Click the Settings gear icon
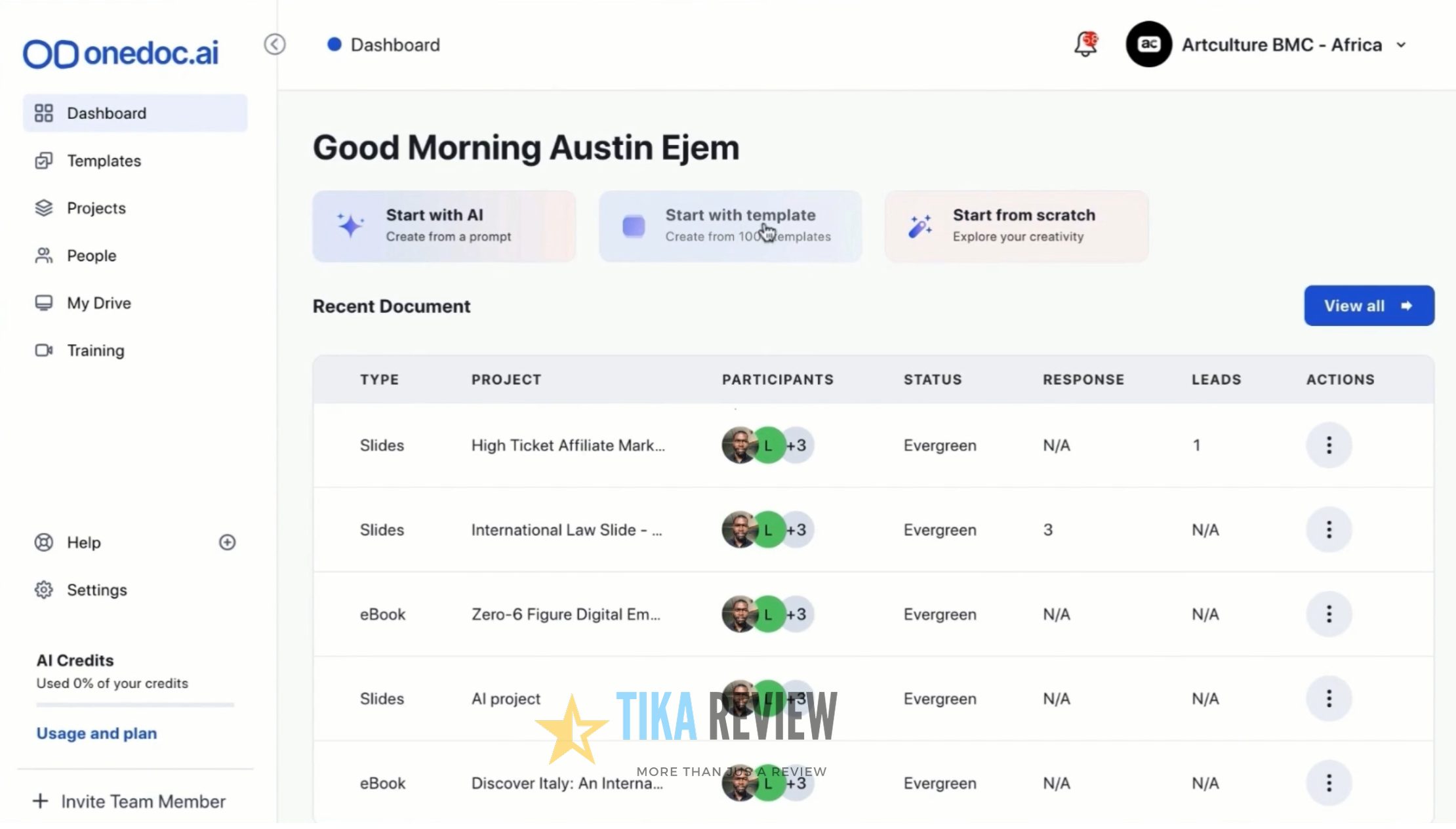The height and width of the screenshot is (829, 1456). tap(44, 590)
